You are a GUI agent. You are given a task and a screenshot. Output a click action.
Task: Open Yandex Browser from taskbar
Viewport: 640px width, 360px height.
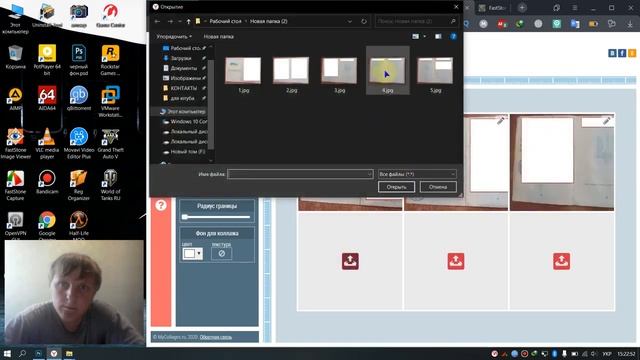pyautogui.click(x=53, y=353)
